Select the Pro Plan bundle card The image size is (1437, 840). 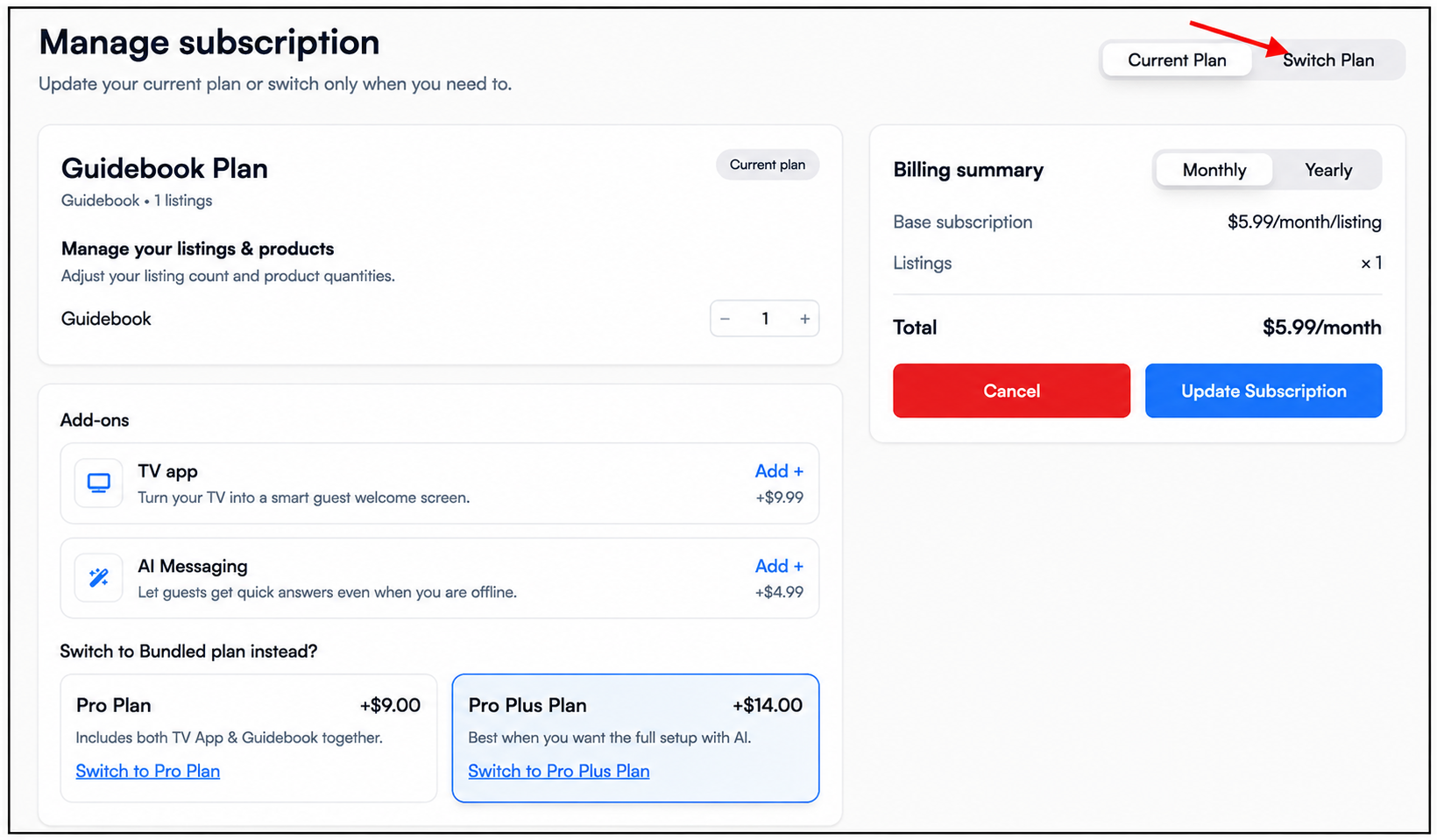249,738
